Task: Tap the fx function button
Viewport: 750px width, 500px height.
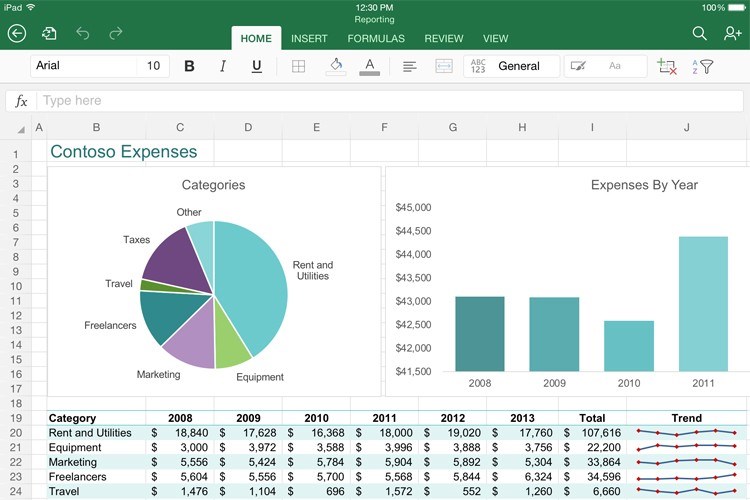Action: [21, 101]
